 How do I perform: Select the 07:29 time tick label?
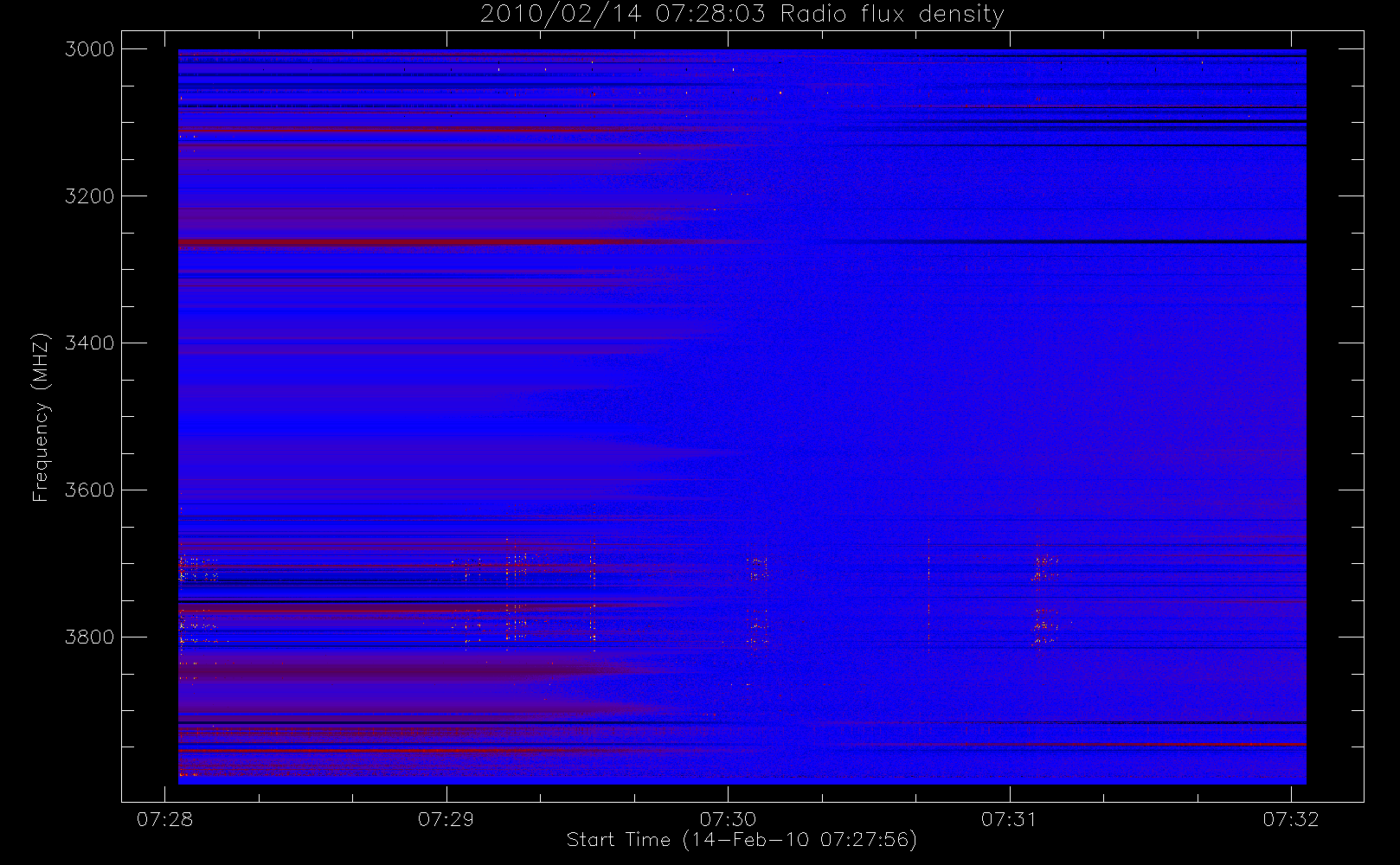point(446,819)
